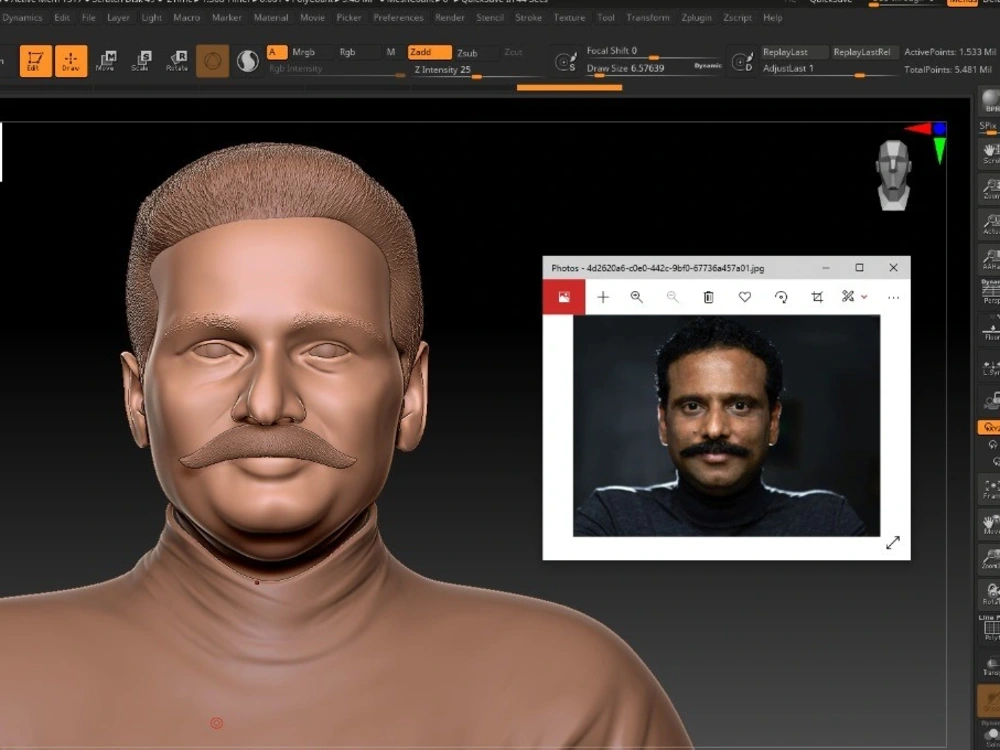
Task: Toggle the PolyF line fill grid icon
Action: (990, 628)
